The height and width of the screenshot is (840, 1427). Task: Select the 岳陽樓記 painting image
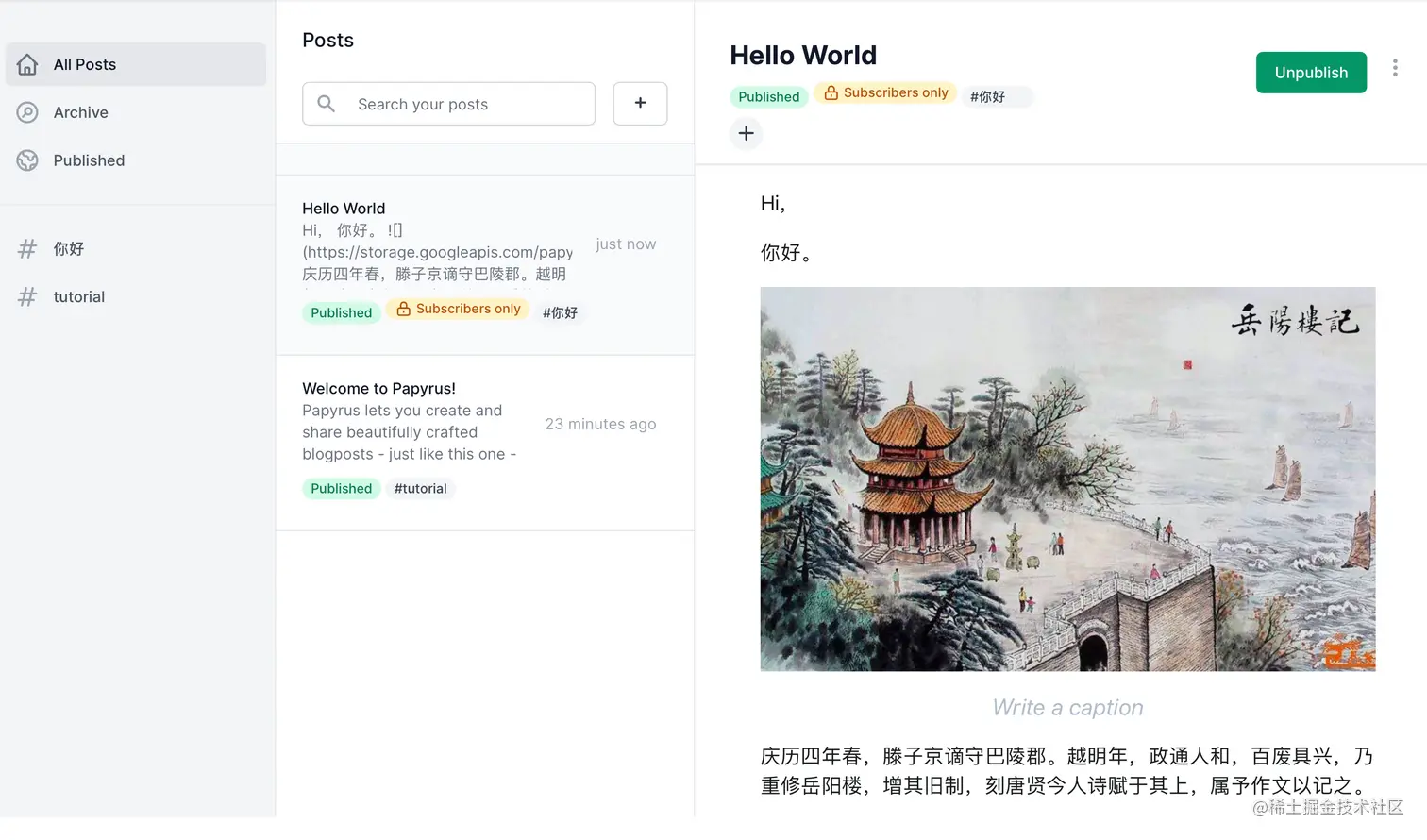click(x=1067, y=479)
